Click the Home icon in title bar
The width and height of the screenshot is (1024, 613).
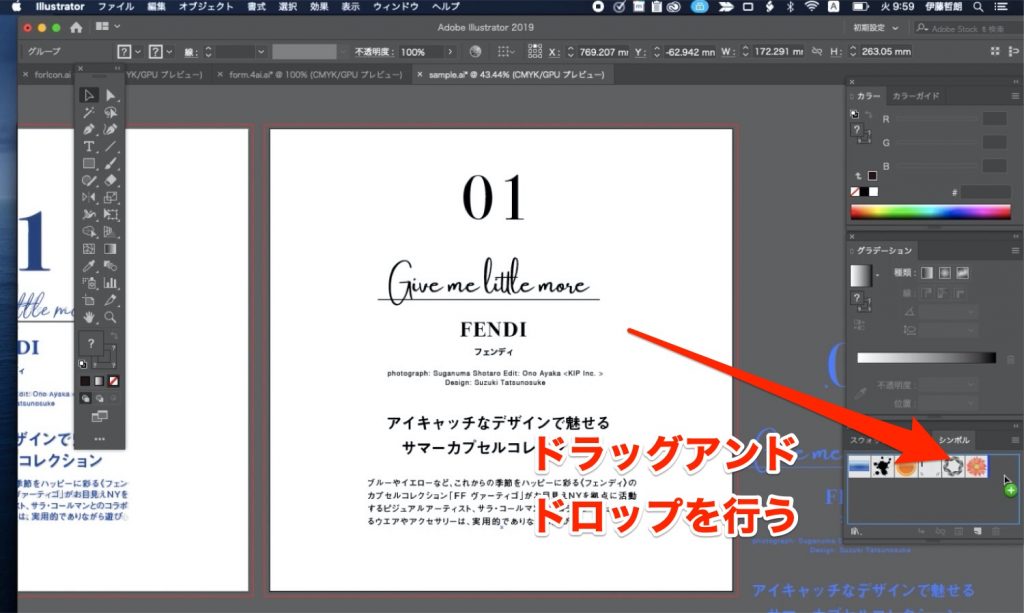pos(76,27)
